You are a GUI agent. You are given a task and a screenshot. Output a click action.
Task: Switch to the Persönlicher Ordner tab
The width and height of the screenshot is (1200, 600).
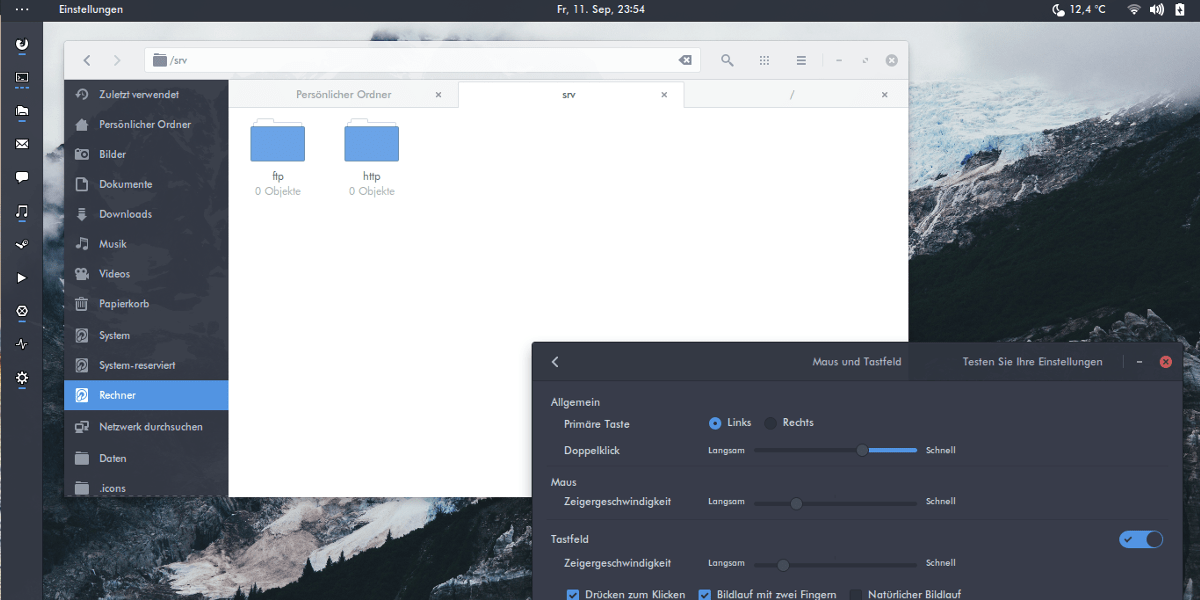click(345, 94)
